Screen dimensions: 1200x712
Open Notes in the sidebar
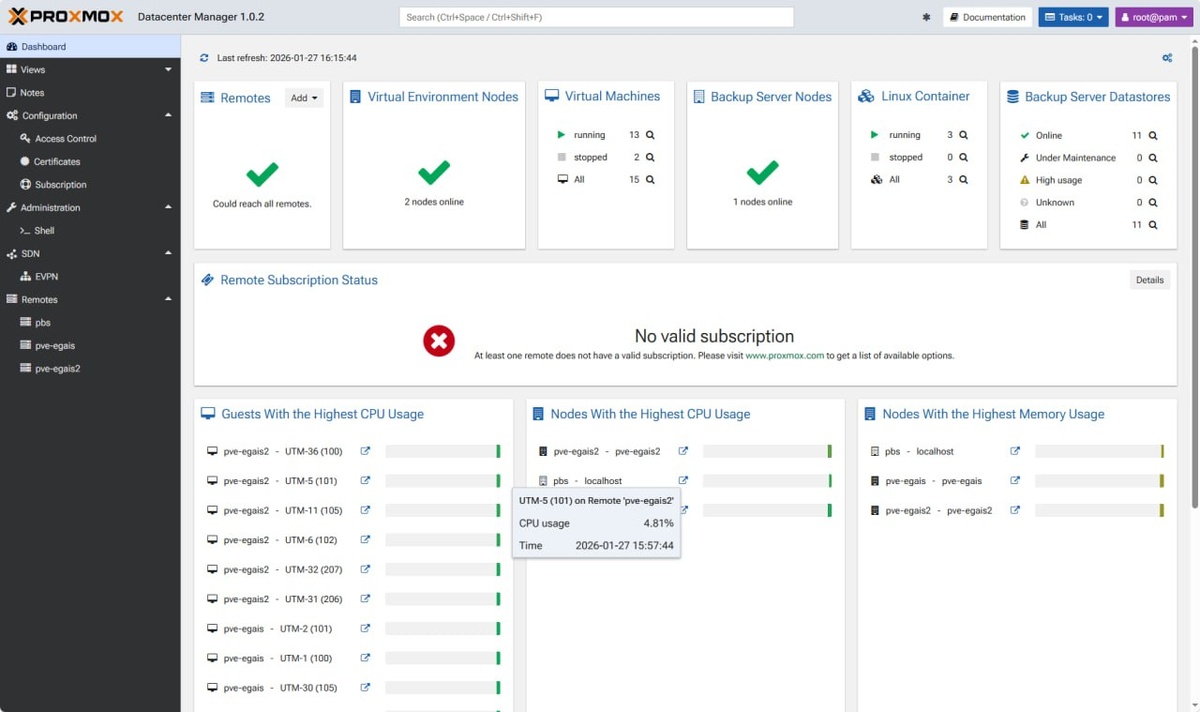pyautogui.click(x=90, y=93)
